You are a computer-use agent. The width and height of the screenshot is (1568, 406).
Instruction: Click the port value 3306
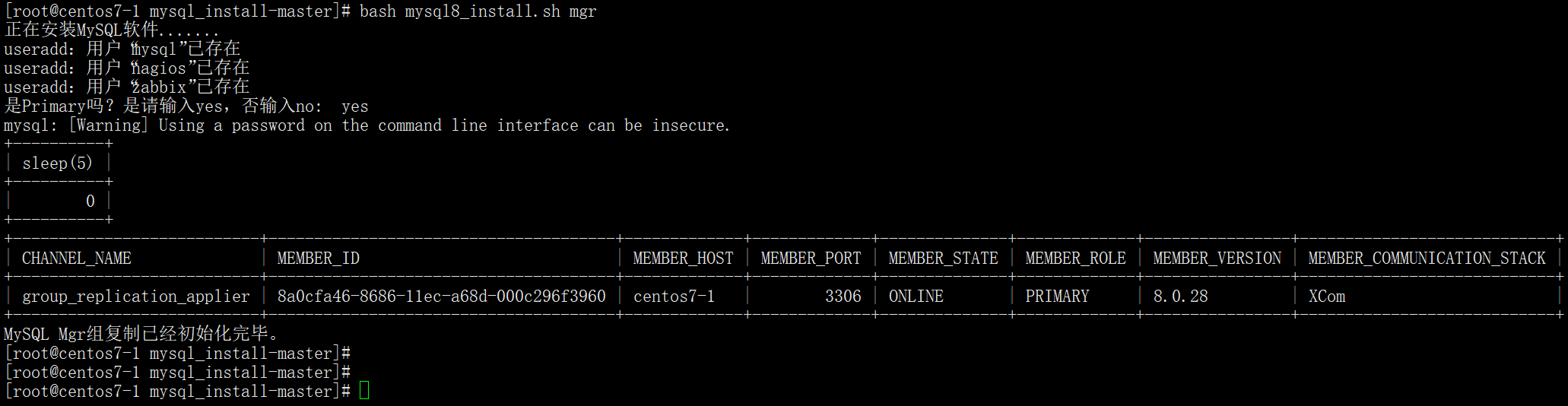843,297
